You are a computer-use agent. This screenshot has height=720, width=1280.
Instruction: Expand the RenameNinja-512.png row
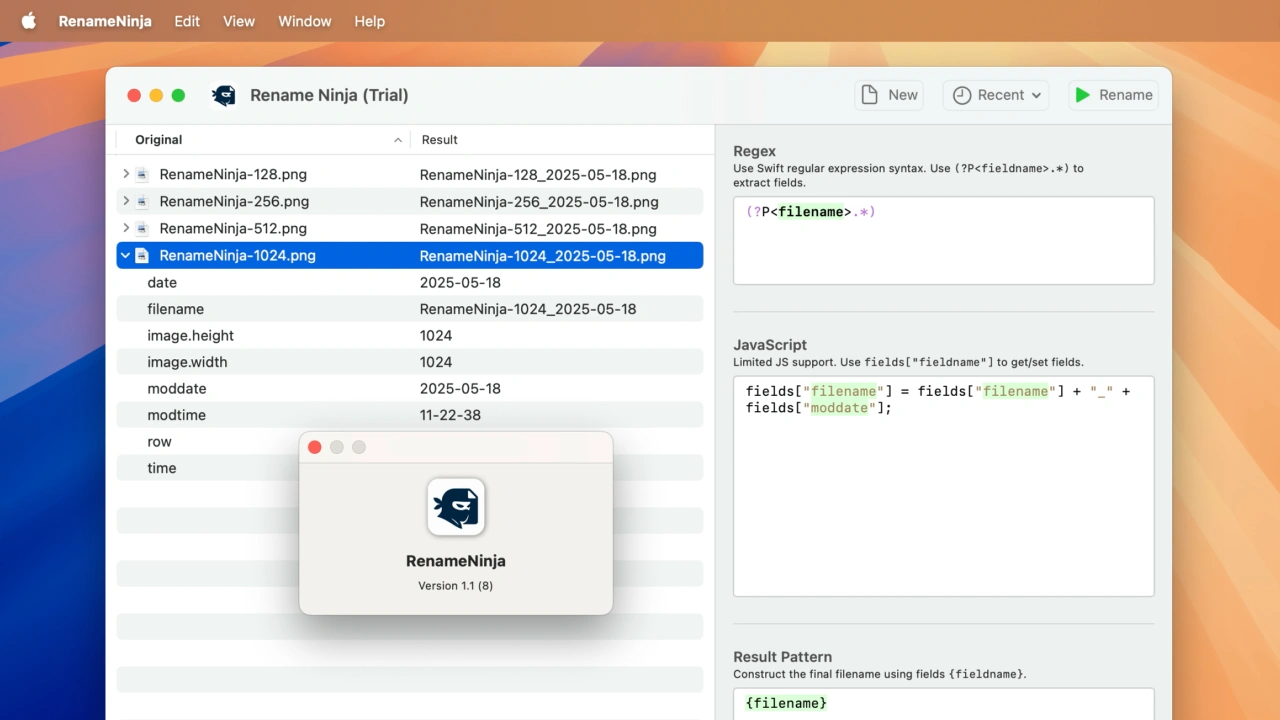point(126,228)
